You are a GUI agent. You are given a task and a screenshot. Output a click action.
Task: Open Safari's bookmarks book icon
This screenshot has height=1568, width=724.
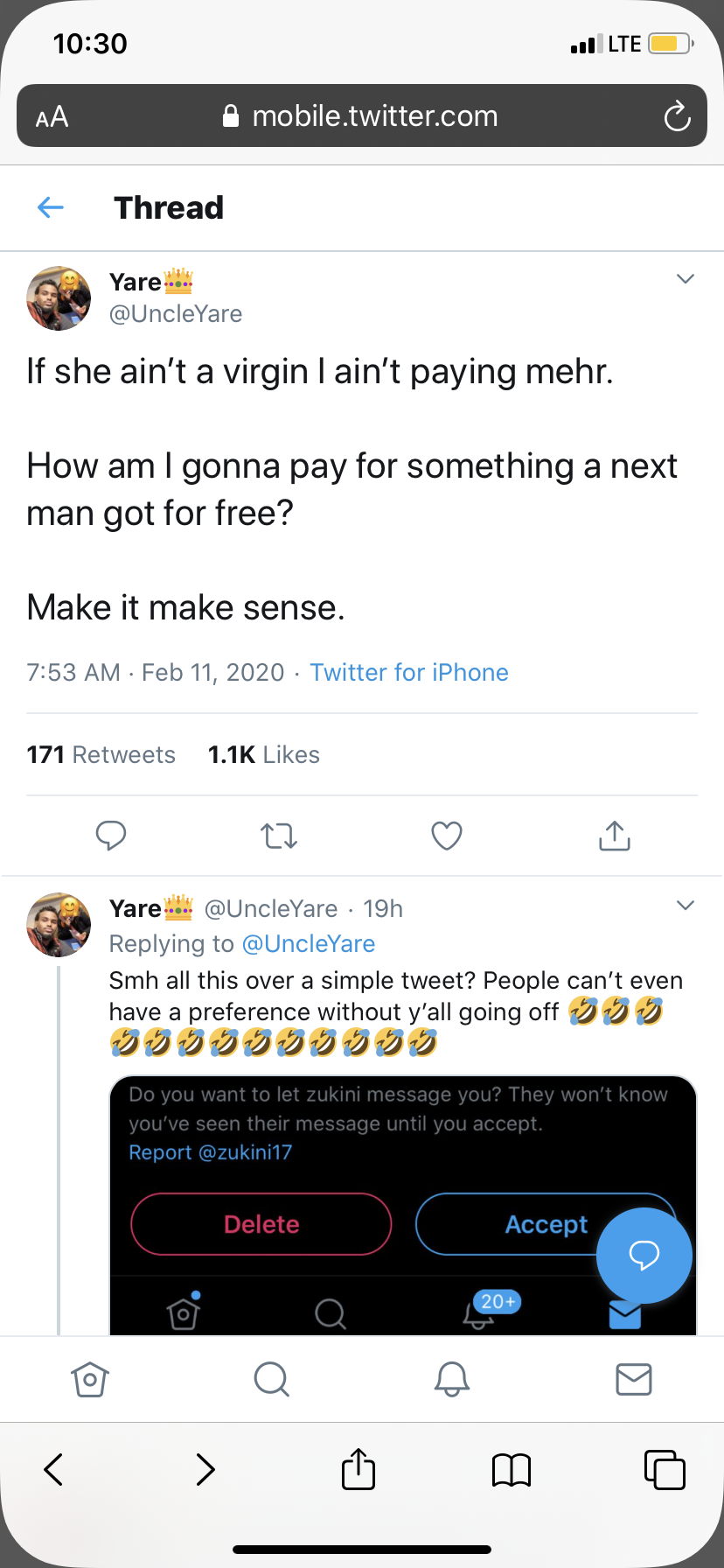[512, 1469]
